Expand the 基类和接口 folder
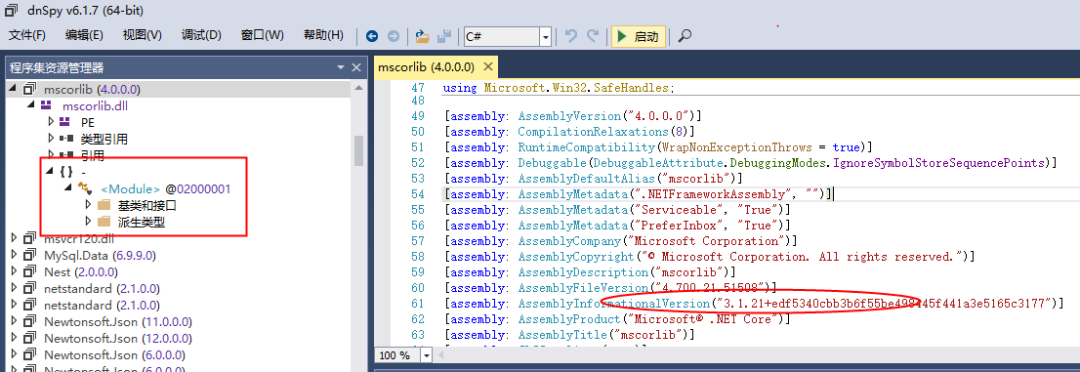The width and height of the screenshot is (1080, 372). (87, 205)
